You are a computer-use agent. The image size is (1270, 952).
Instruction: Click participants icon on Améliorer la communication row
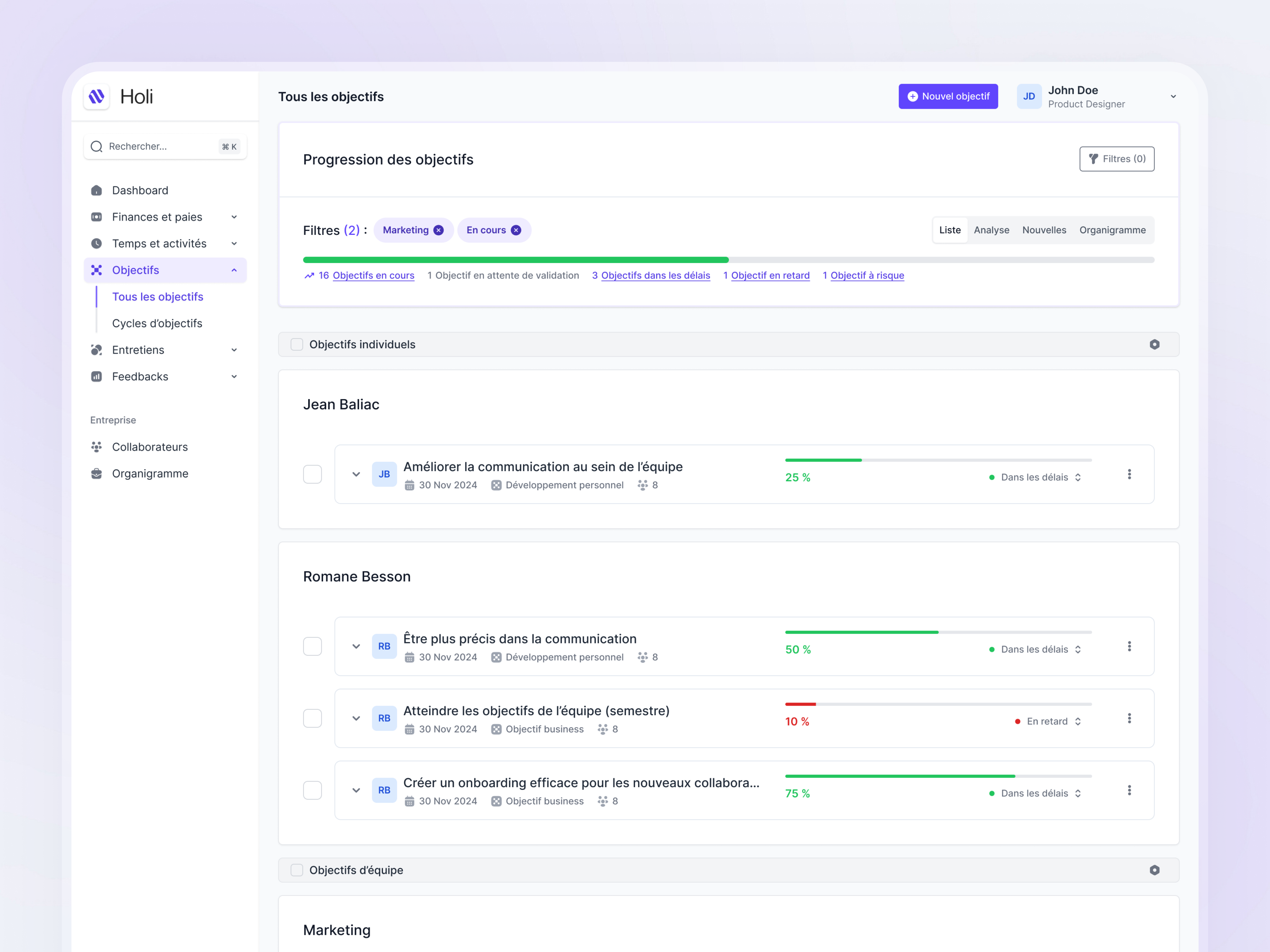[x=642, y=486]
